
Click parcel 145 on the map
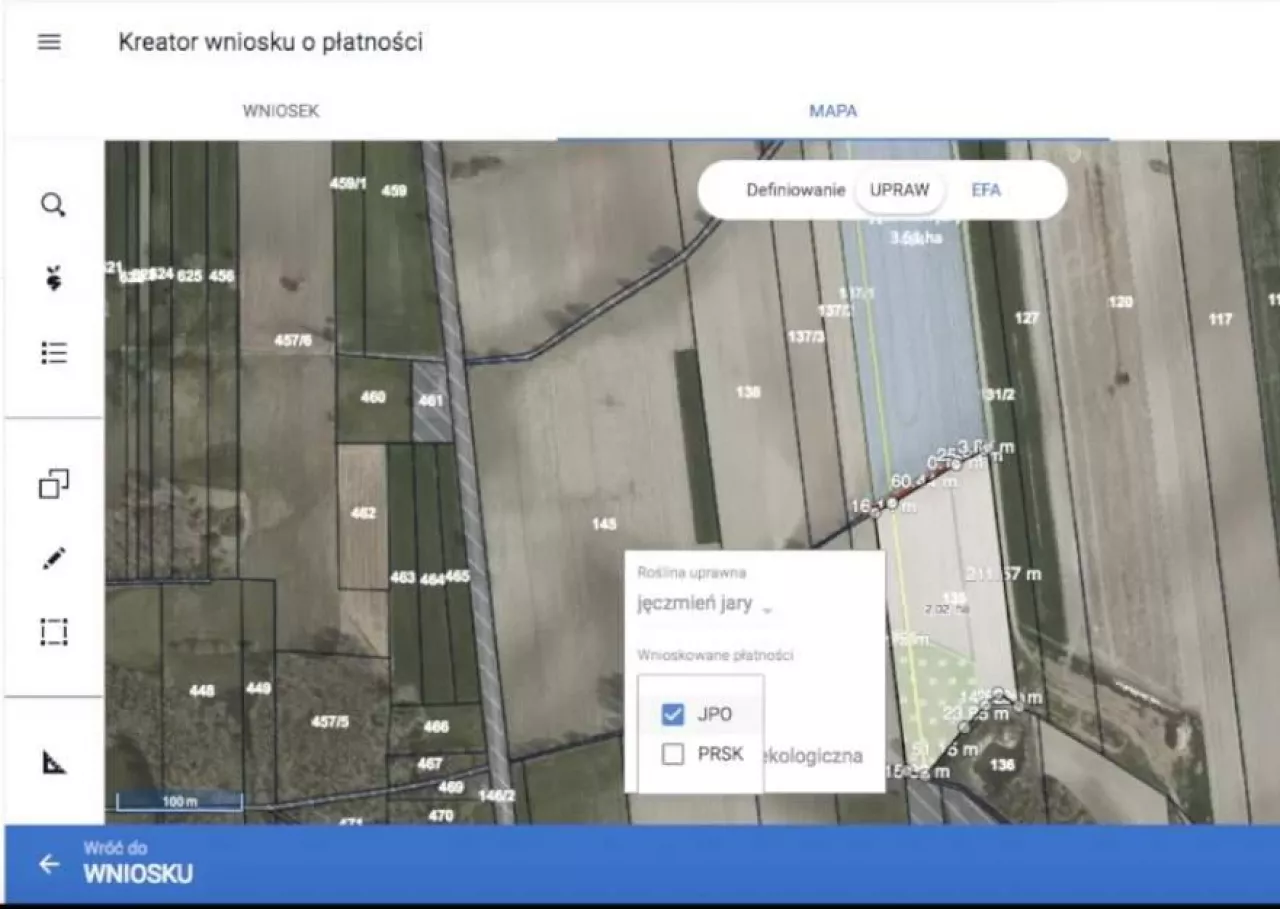point(604,524)
